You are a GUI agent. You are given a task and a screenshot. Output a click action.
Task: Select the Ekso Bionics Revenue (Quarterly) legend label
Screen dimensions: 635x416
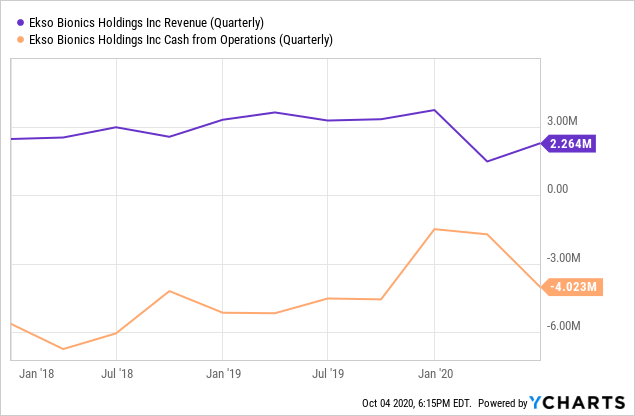[x=146, y=23]
